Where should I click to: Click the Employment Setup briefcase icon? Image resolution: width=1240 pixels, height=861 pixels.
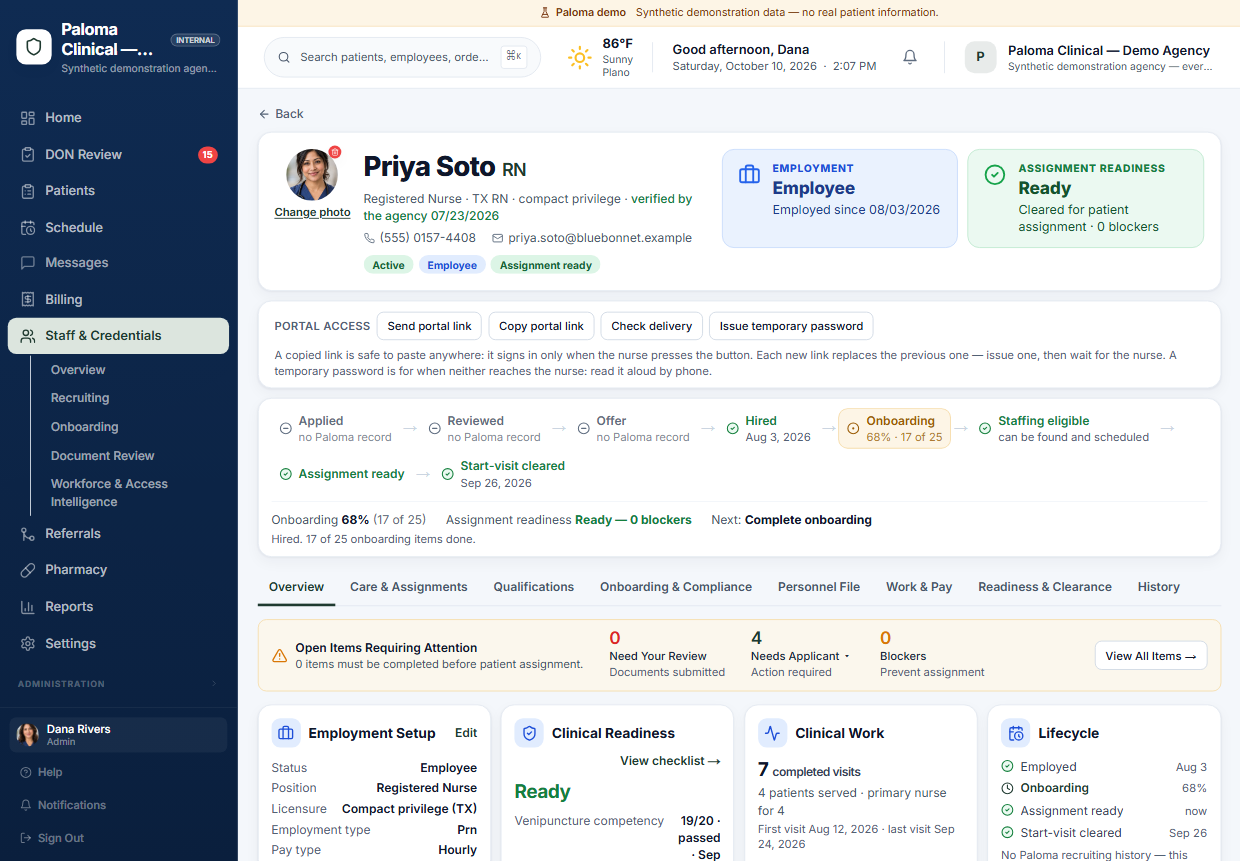[286, 733]
